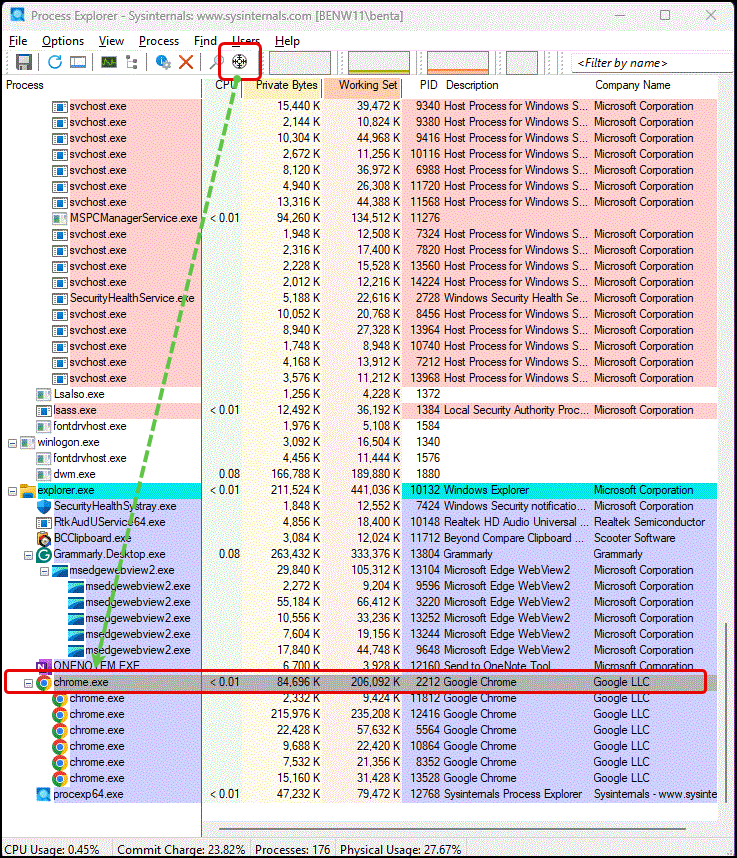Collapse the explorer.exe tree node

(x=13, y=491)
